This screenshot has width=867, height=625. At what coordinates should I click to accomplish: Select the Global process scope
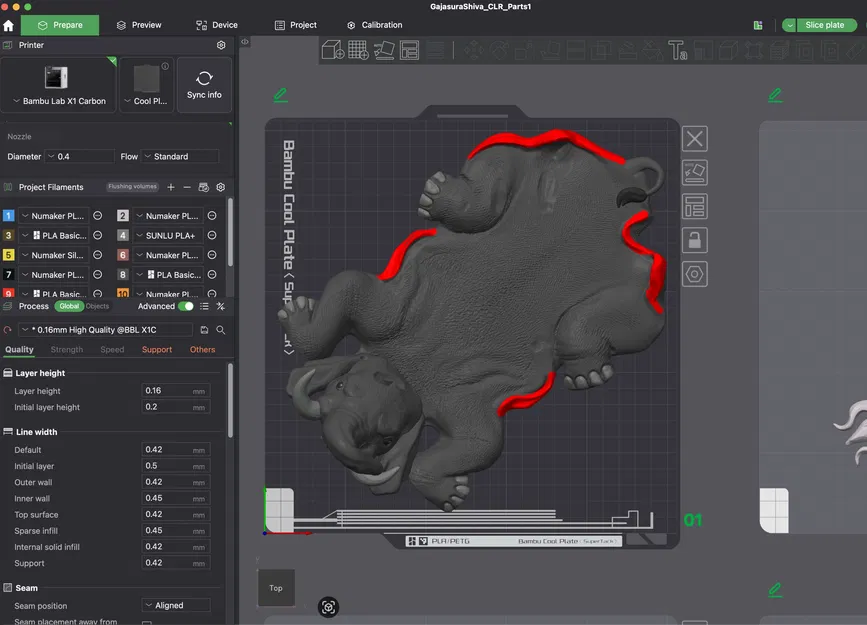point(69,306)
